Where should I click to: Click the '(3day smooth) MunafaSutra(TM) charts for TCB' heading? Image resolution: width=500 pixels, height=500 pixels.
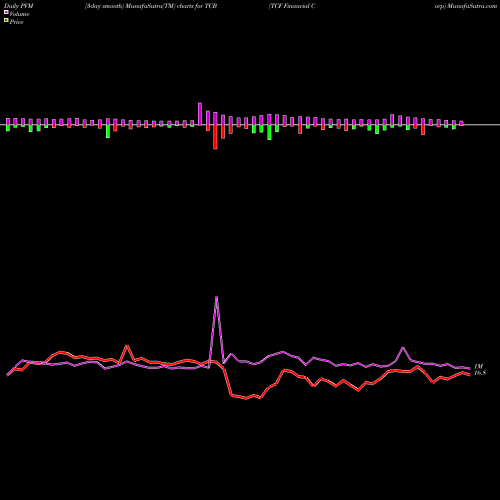(151, 6)
